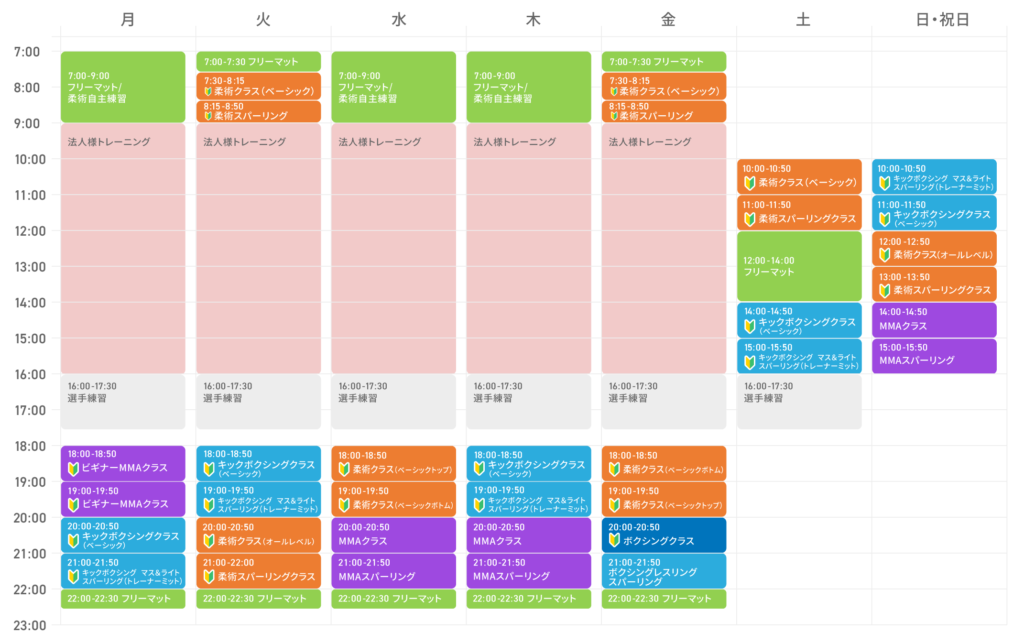Click beginner mark on Monday 18:00 ビギナーMMAクラス
The height and width of the screenshot is (644, 1024).
(73, 468)
